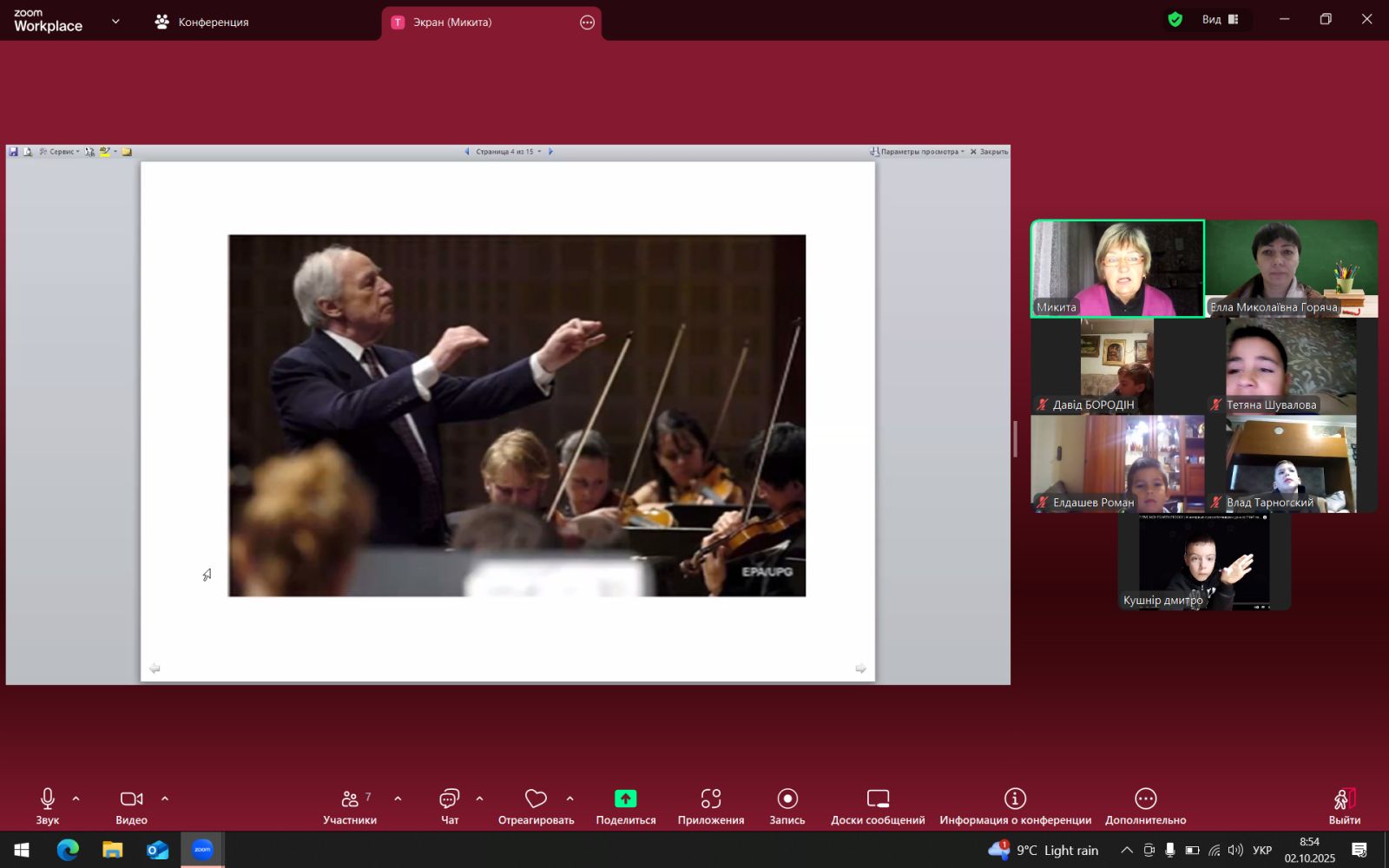
Task: Open the Вид view layout button
Action: (1220, 20)
